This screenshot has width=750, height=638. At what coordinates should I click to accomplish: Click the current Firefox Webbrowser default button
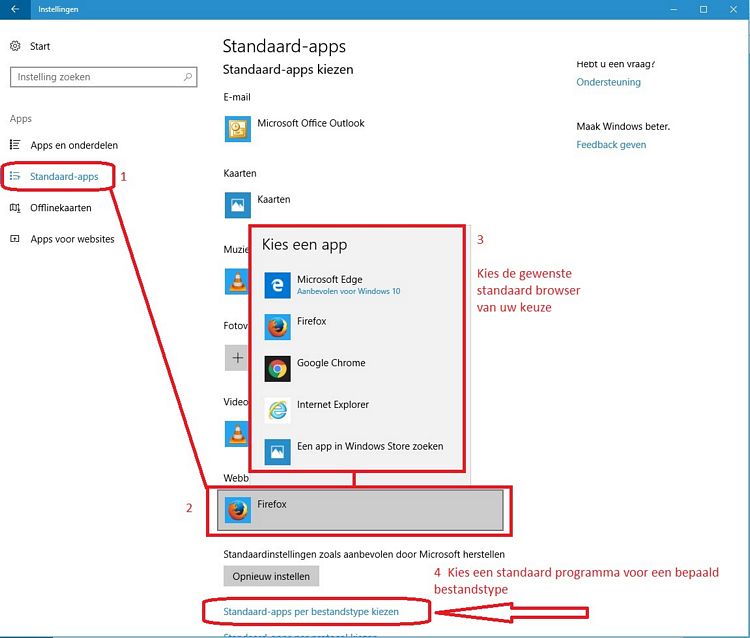360,510
